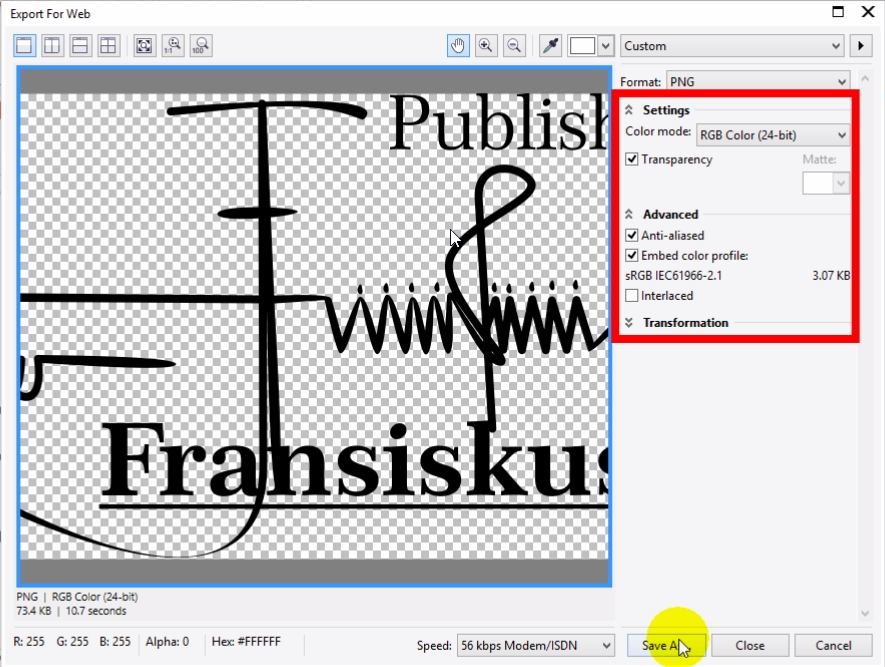Click the sampled color swatch
Screen dimensions: 885x667
tap(582, 46)
